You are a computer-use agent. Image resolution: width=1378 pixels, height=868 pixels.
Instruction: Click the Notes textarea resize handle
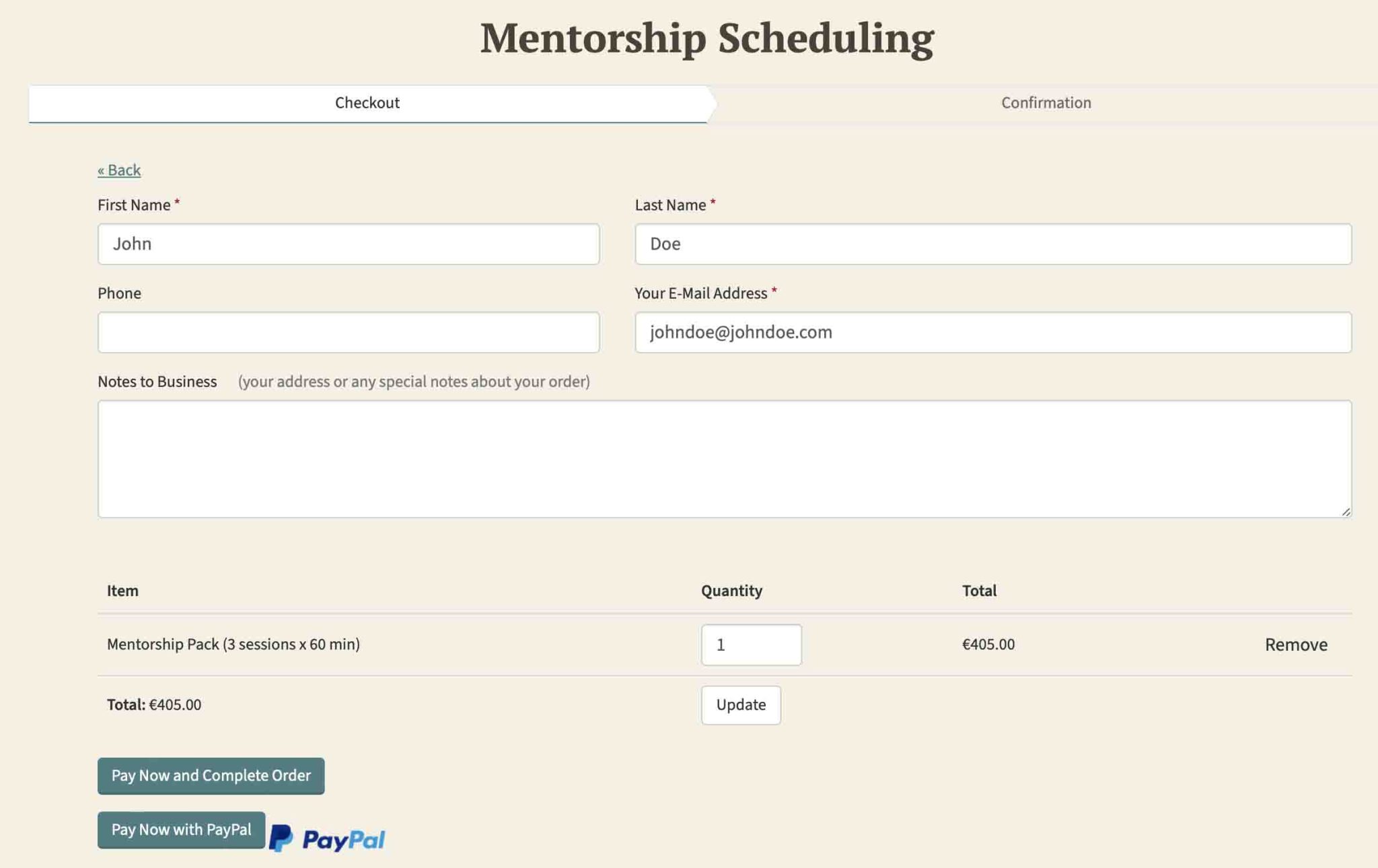click(1345, 511)
